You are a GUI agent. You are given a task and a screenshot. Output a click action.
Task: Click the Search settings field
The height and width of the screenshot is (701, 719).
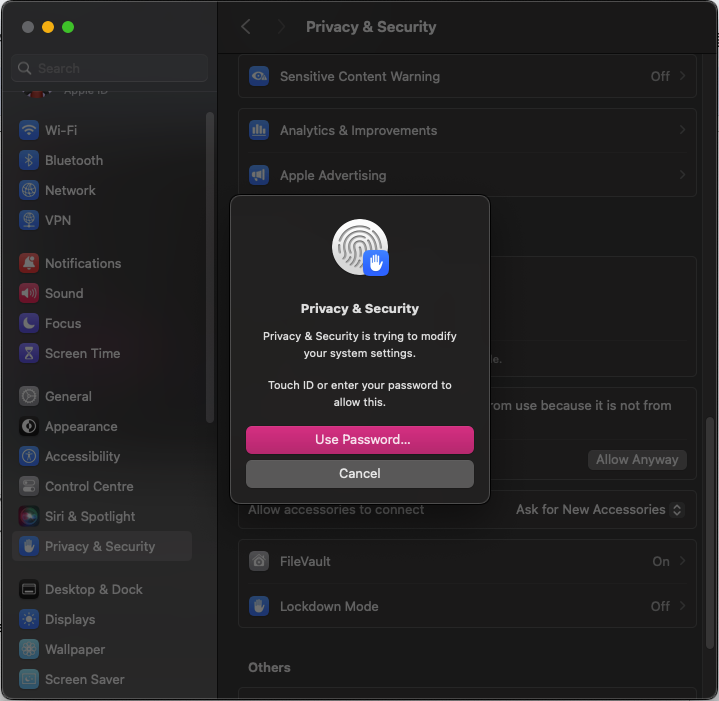pyautogui.click(x=110, y=68)
